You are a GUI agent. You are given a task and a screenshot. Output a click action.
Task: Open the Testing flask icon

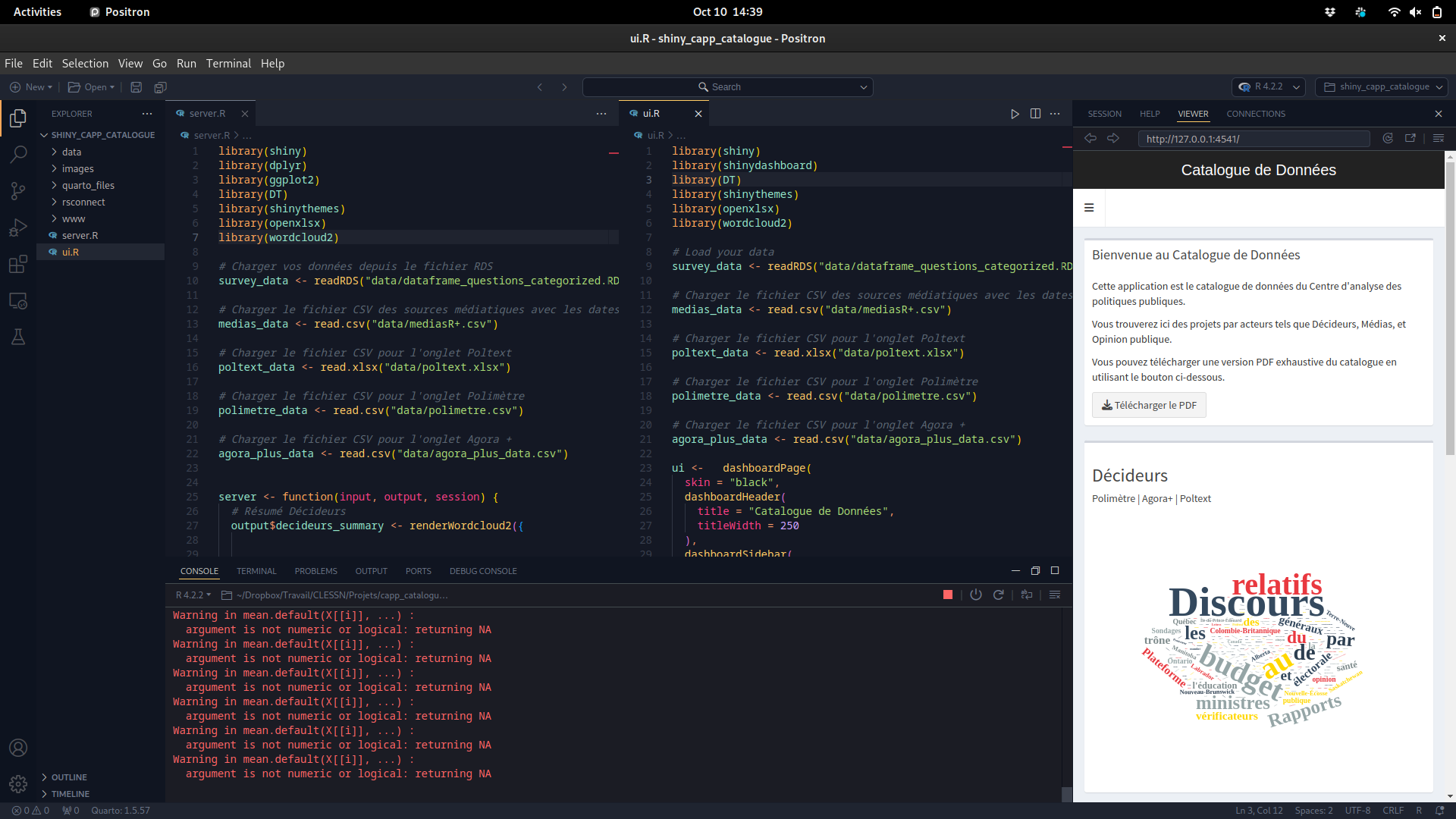[x=18, y=337]
